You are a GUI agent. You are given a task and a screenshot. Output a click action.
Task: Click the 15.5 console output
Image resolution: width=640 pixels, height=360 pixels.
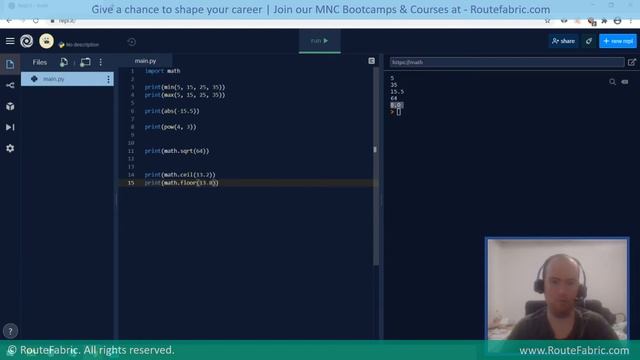397,92
